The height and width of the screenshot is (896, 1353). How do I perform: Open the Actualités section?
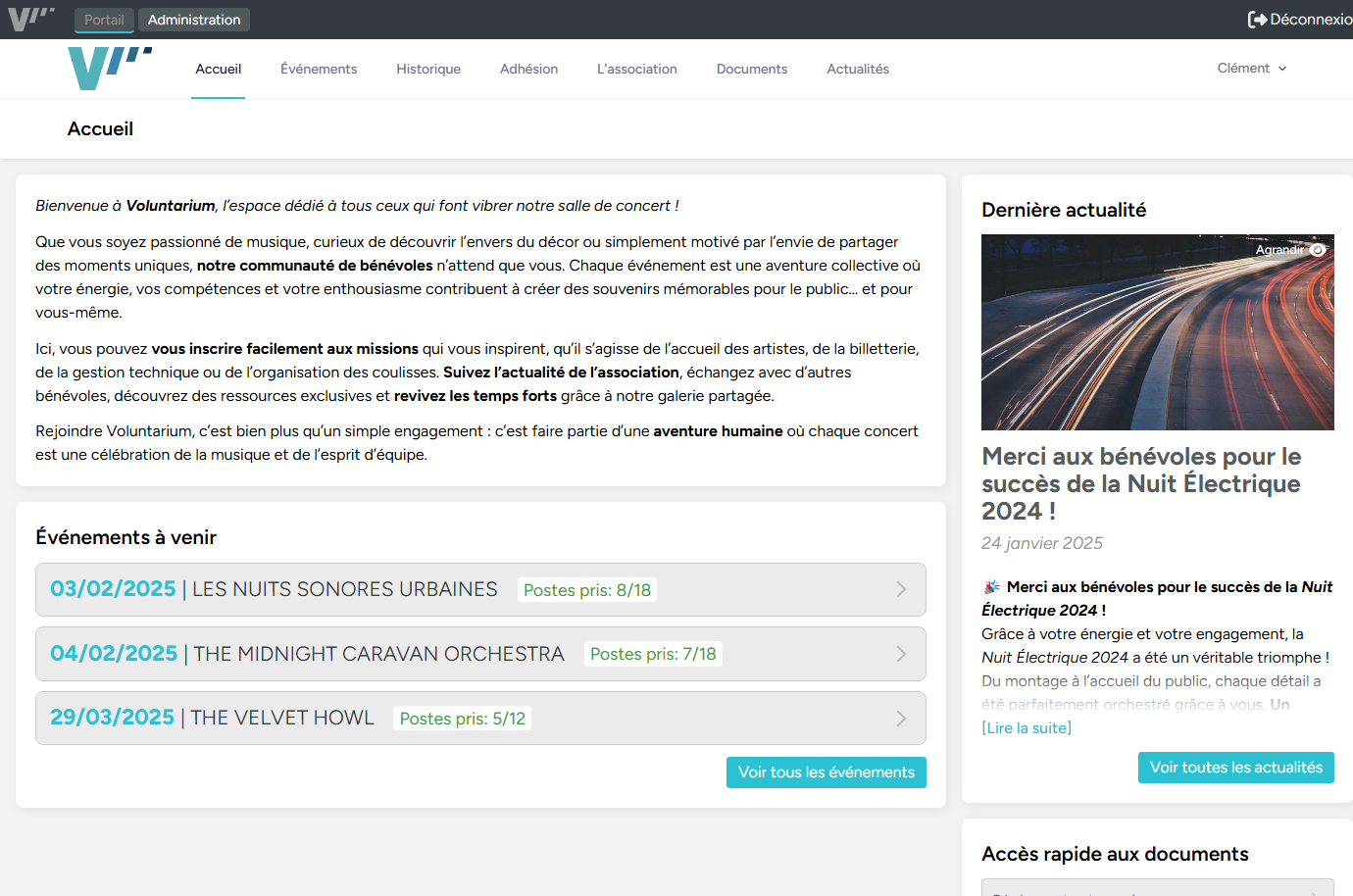(857, 69)
